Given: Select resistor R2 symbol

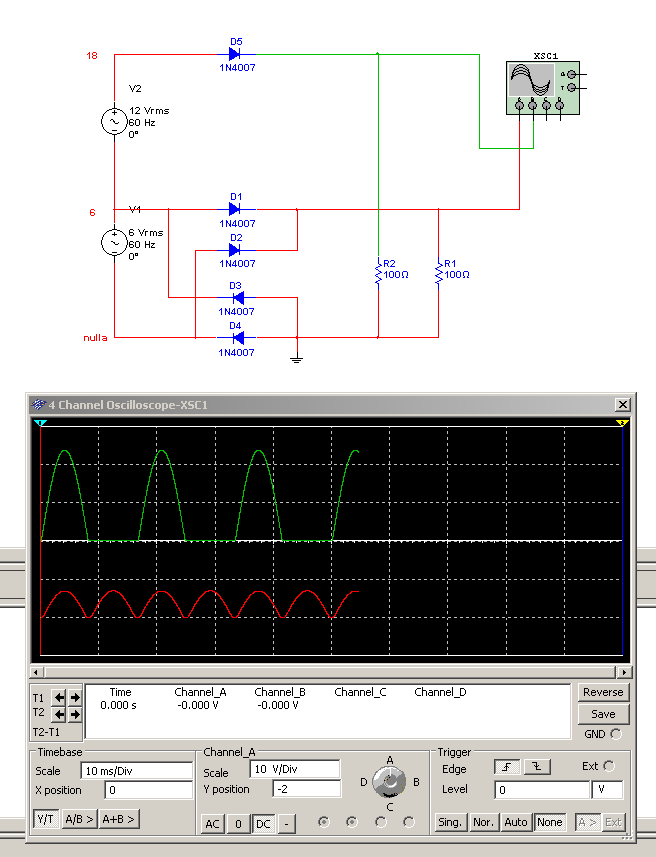Looking at the screenshot, I should (378, 272).
